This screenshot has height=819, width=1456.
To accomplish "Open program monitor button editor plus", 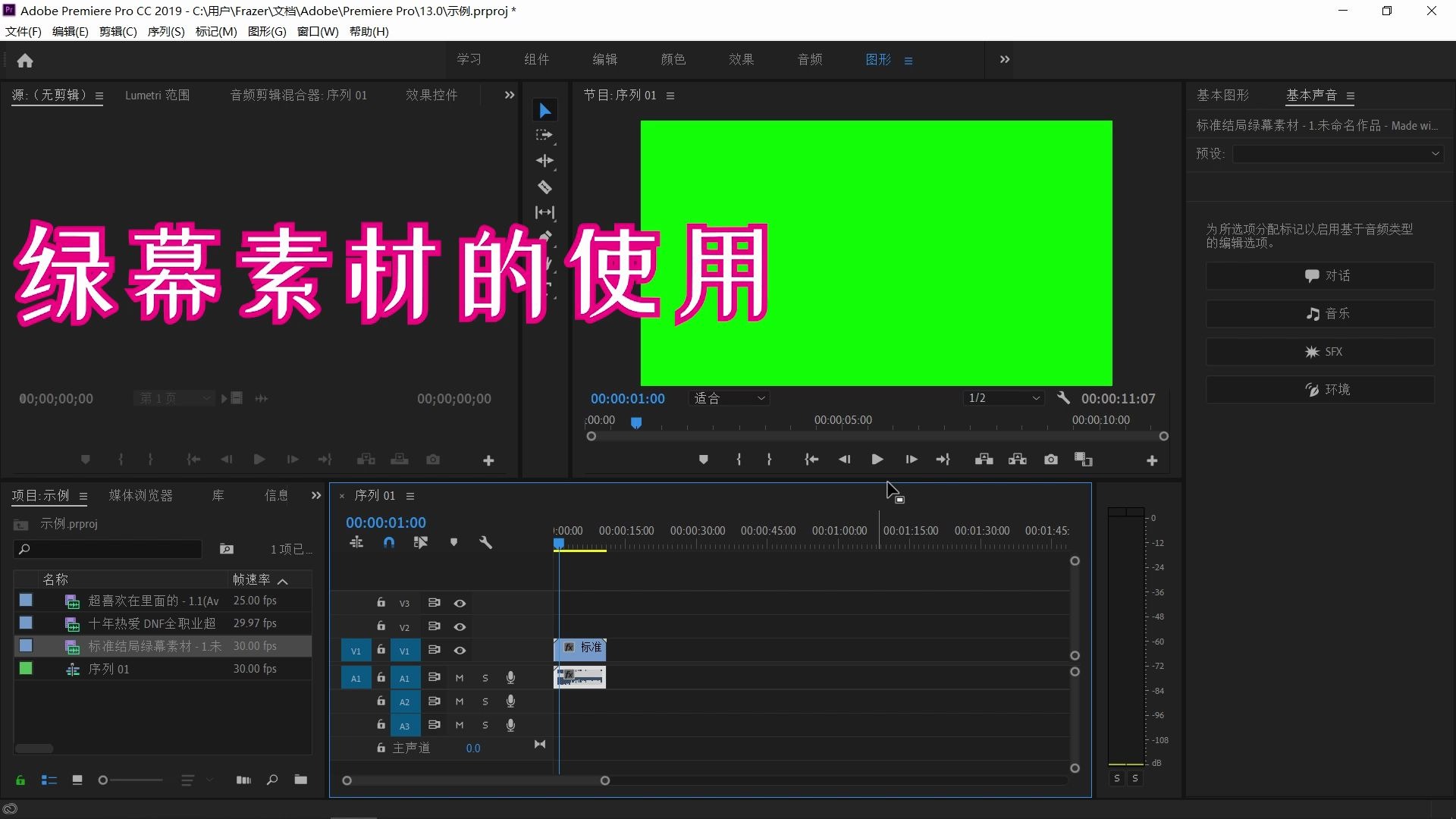I will [x=1152, y=460].
